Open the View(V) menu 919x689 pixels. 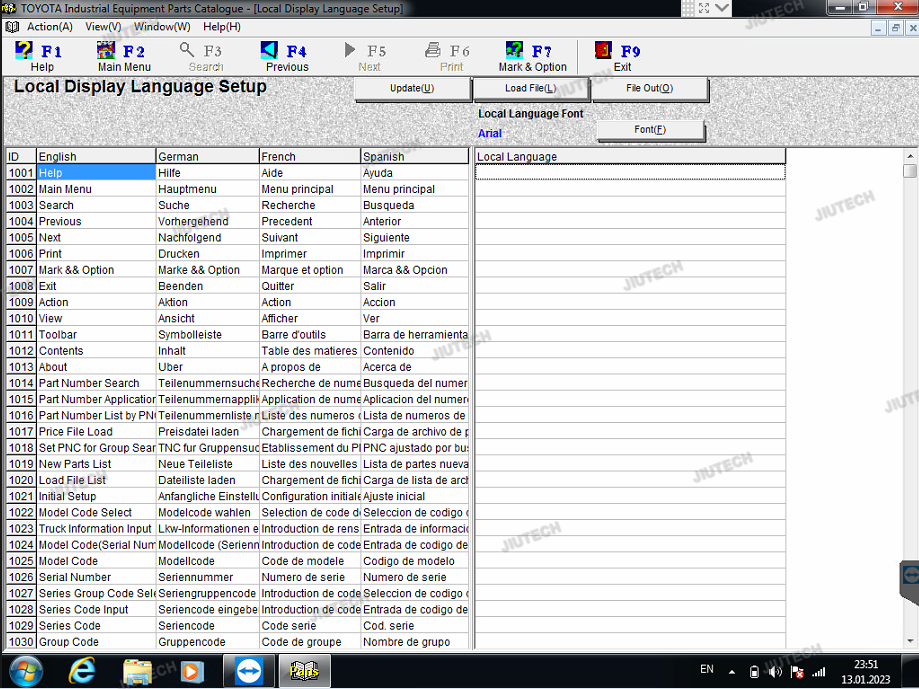(x=103, y=27)
